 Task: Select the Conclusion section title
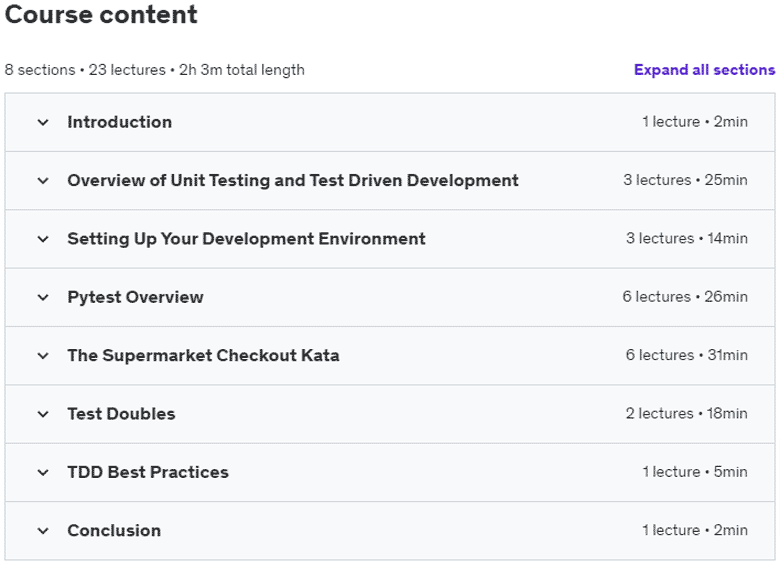pyautogui.click(x=114, y=531)
